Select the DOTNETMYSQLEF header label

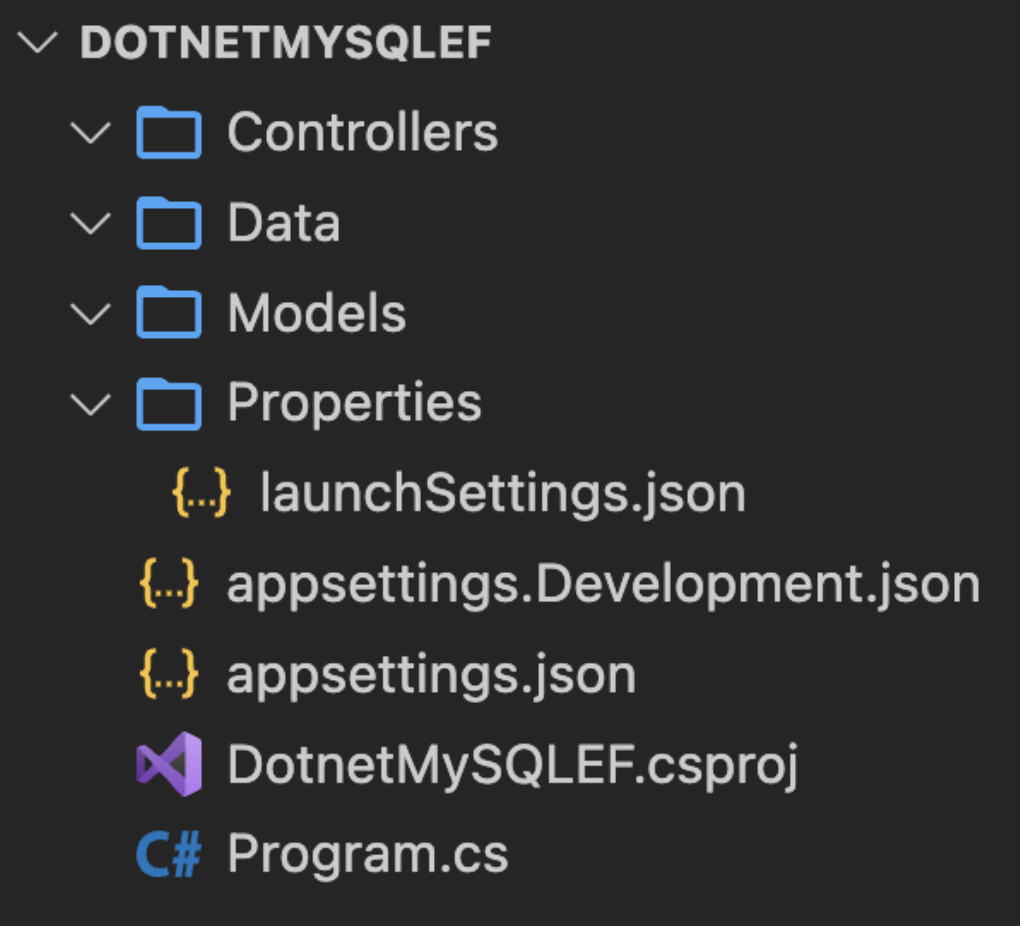tap(286, 43)
